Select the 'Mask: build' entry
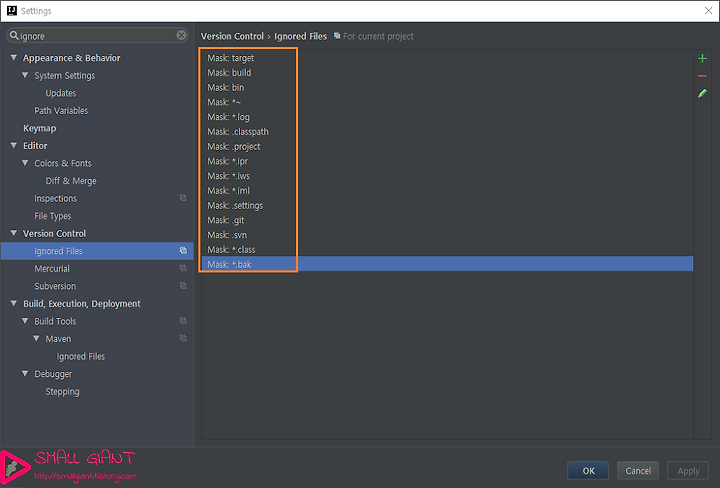 click(447, 73)
